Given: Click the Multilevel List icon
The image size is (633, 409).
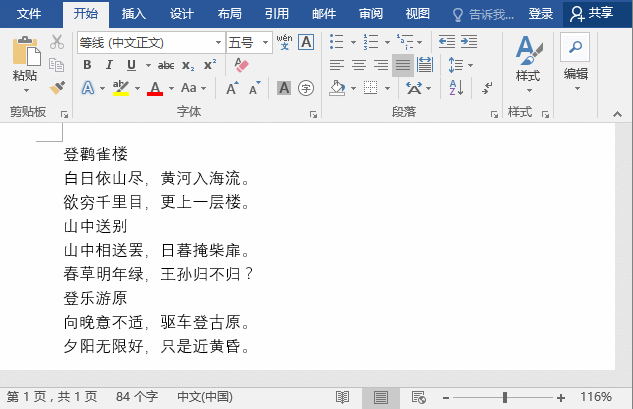Looking at the screenshot, I should (x=405, y=42).
